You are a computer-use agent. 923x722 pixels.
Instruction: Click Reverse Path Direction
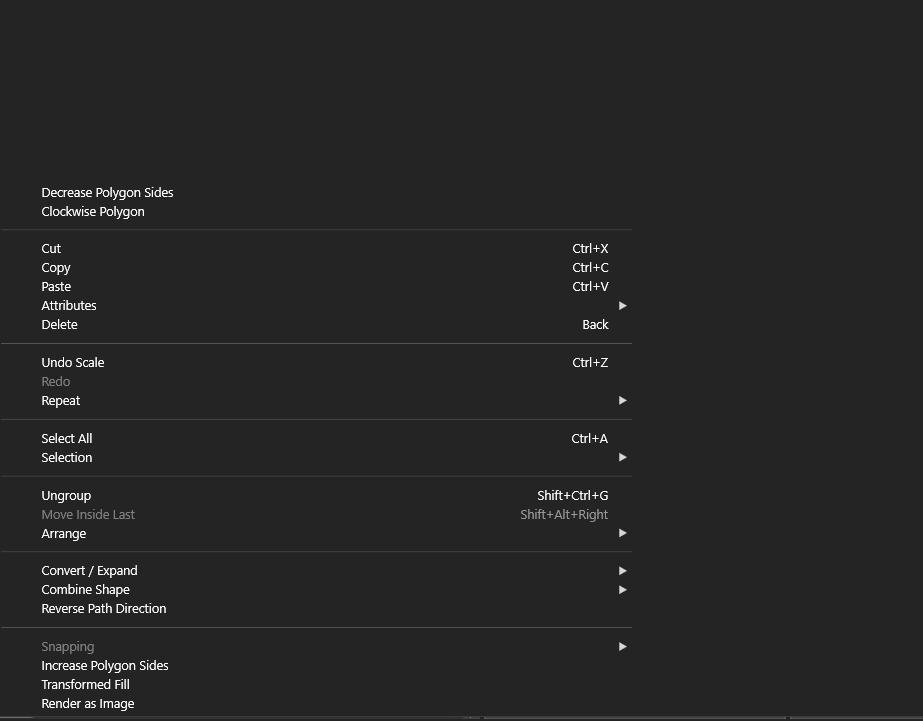pos(104,609)
